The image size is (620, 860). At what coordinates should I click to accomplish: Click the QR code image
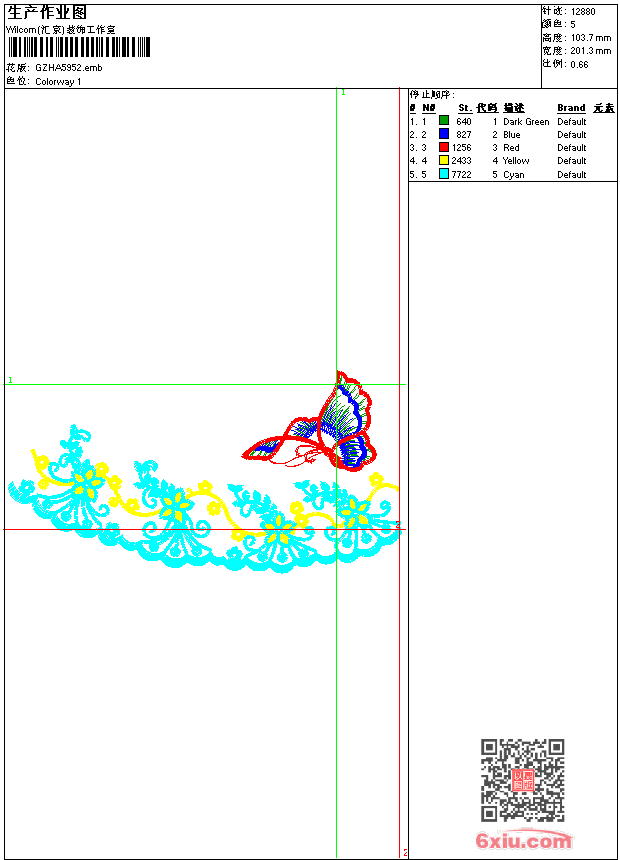[x=522, y=780]
